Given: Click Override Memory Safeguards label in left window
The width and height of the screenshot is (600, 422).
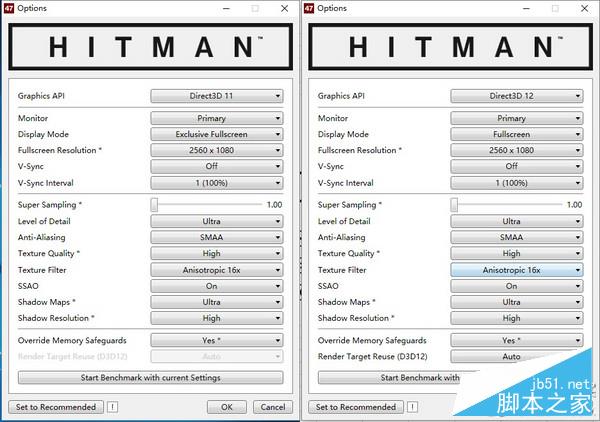Looking at the screenshot, I should (72, 340).
